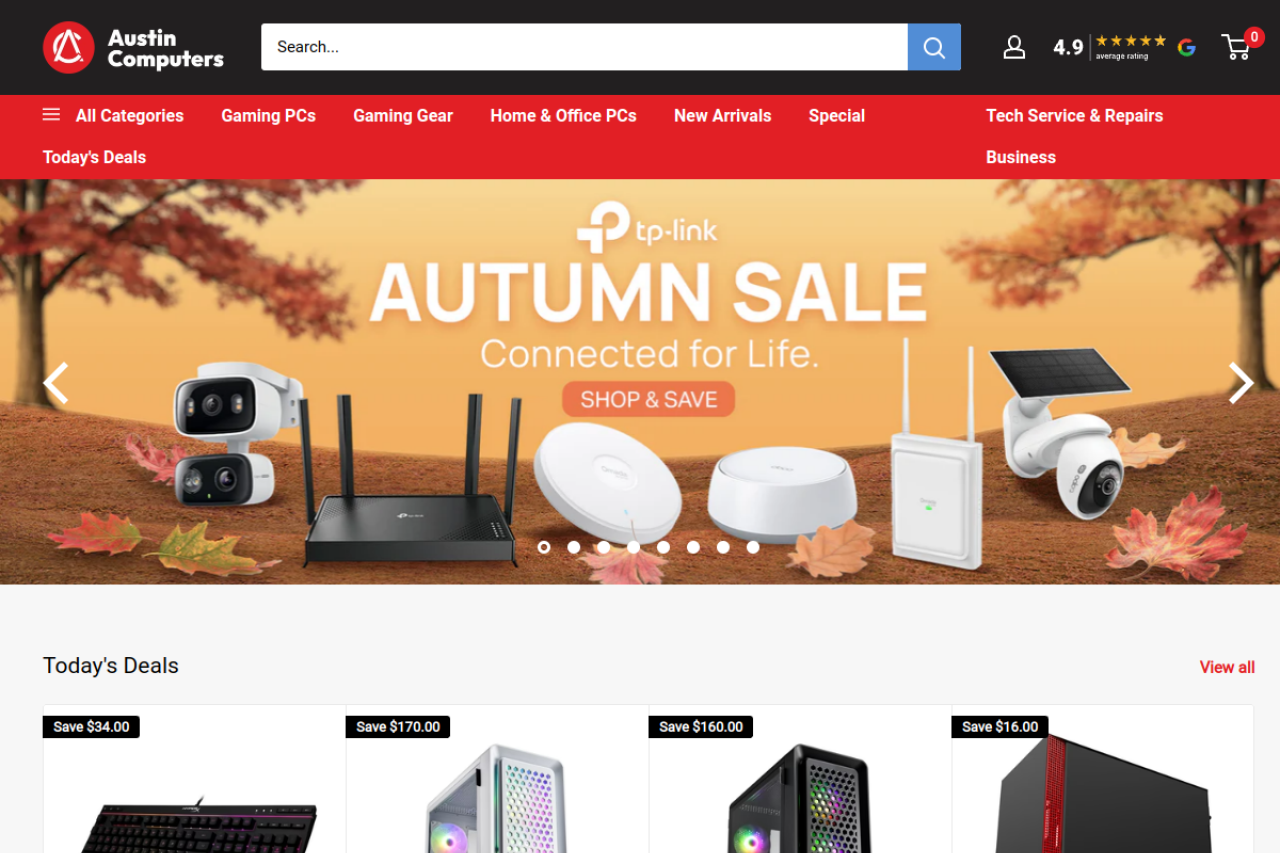Screen dimensions: 1280x853
Task: Open the All Categories hamburger icon
Action: click(x=51, y=115)
